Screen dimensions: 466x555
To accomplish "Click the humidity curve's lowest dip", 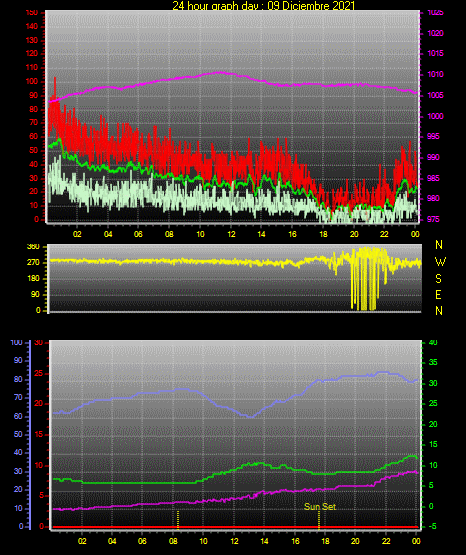I will point(251,417).
